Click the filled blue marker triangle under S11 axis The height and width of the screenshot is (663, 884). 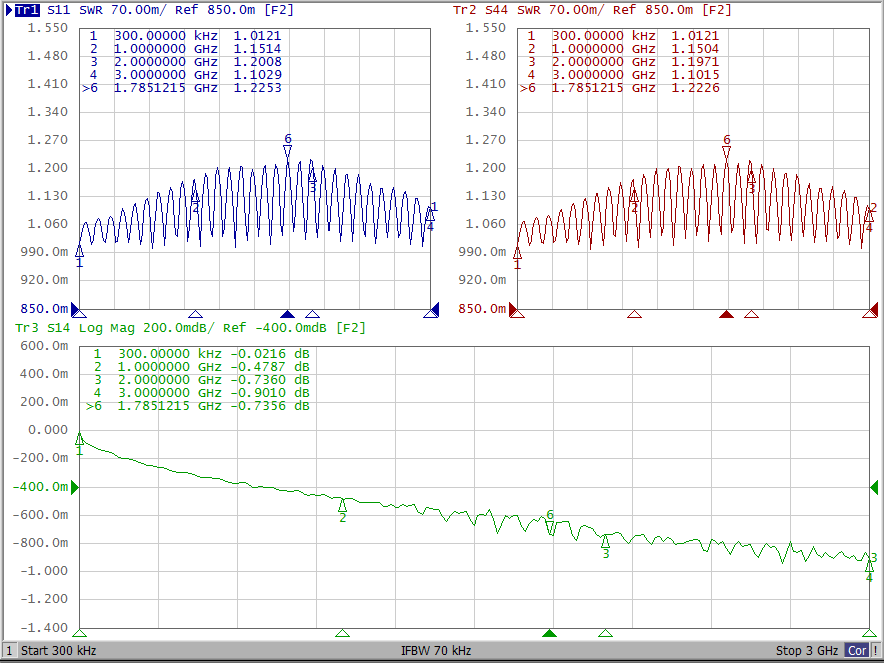point(288,314)
